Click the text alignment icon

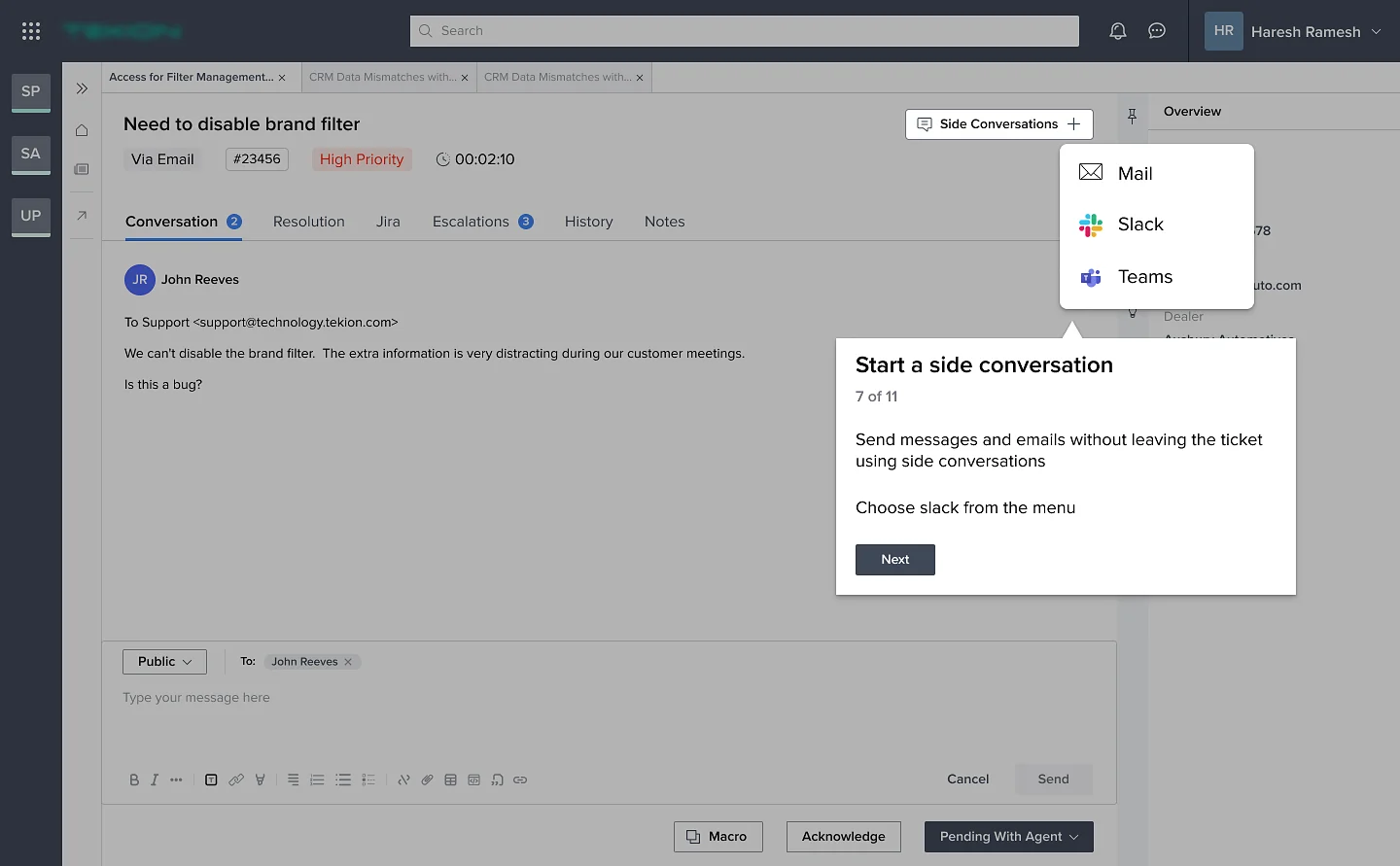pyautogui.click(x=293, y=779)
